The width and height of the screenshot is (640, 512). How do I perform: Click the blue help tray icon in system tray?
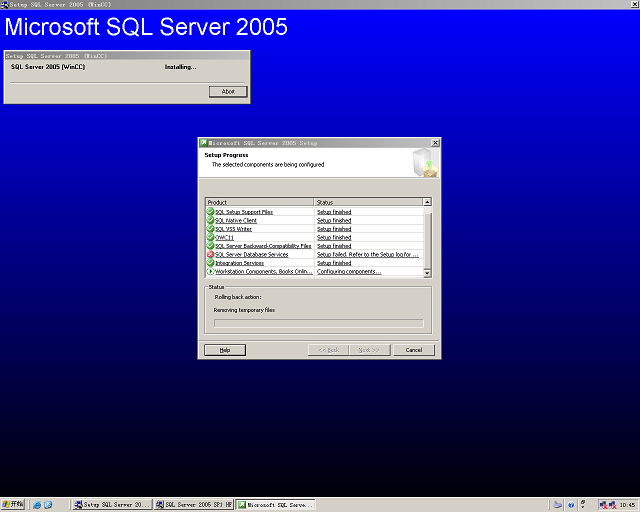click(x=571, y=505)
